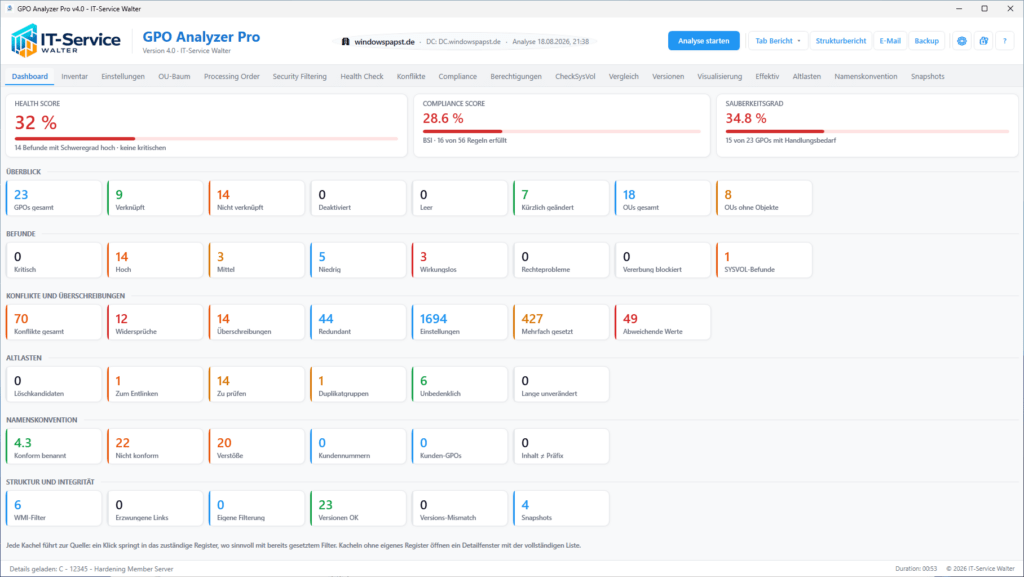Click the Abweichende Werte tile

pyautogui.click(x=663, y=322)
